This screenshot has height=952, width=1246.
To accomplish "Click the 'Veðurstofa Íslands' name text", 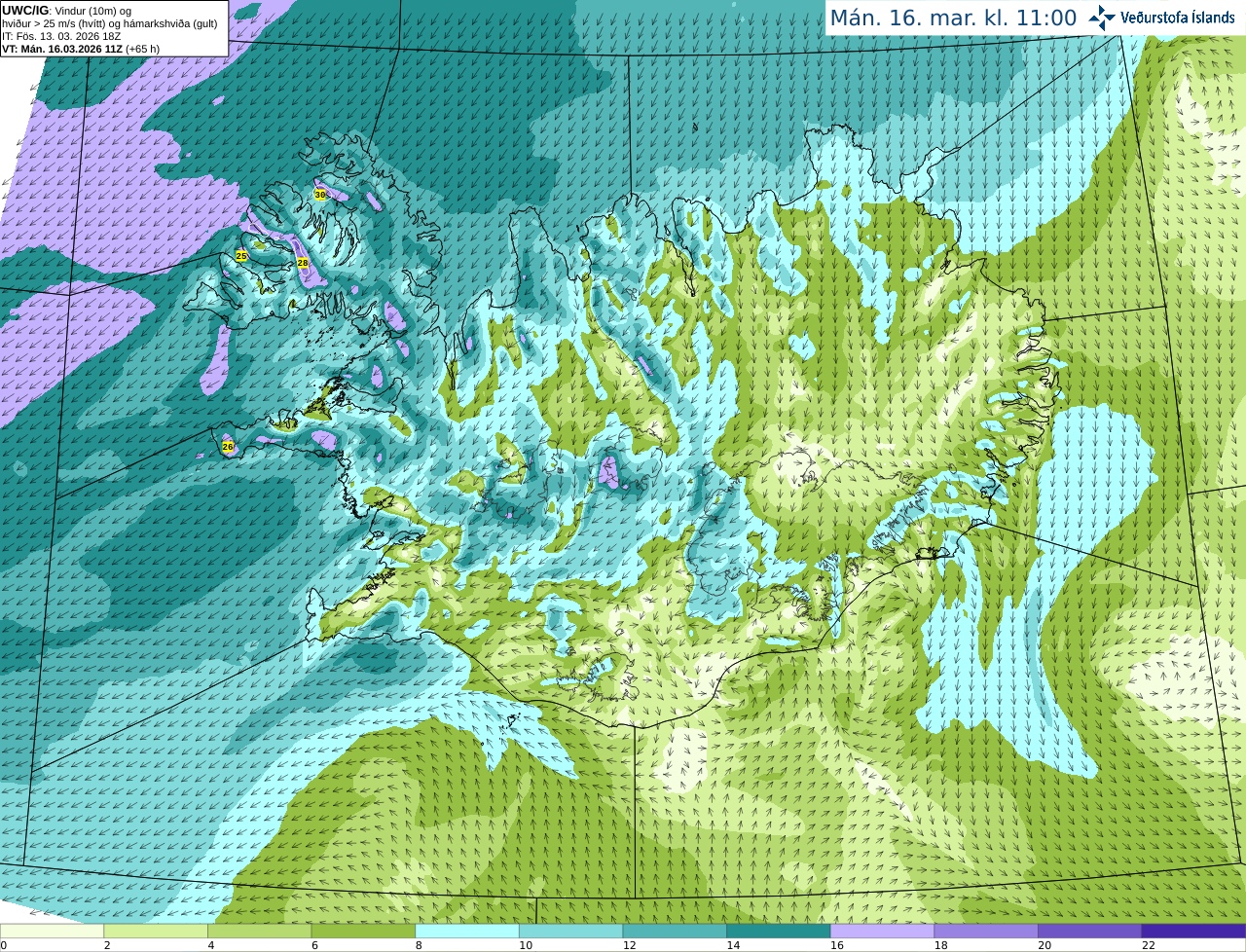I will pos(1178,18).
